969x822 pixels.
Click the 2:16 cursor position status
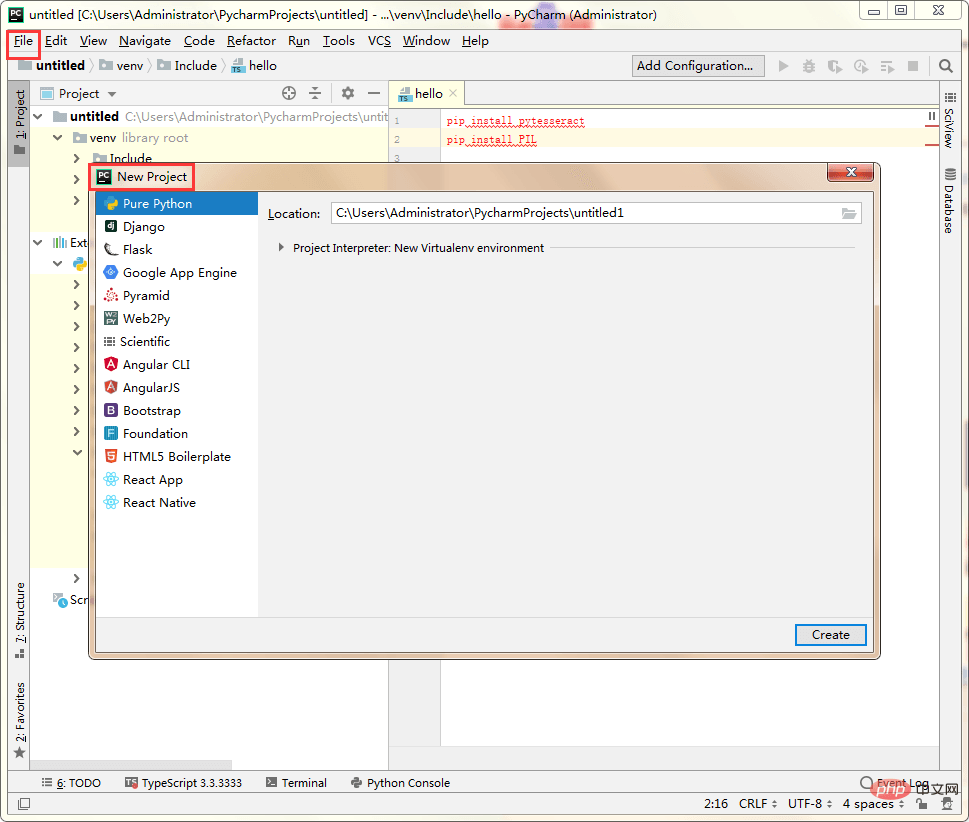point(716,803)
